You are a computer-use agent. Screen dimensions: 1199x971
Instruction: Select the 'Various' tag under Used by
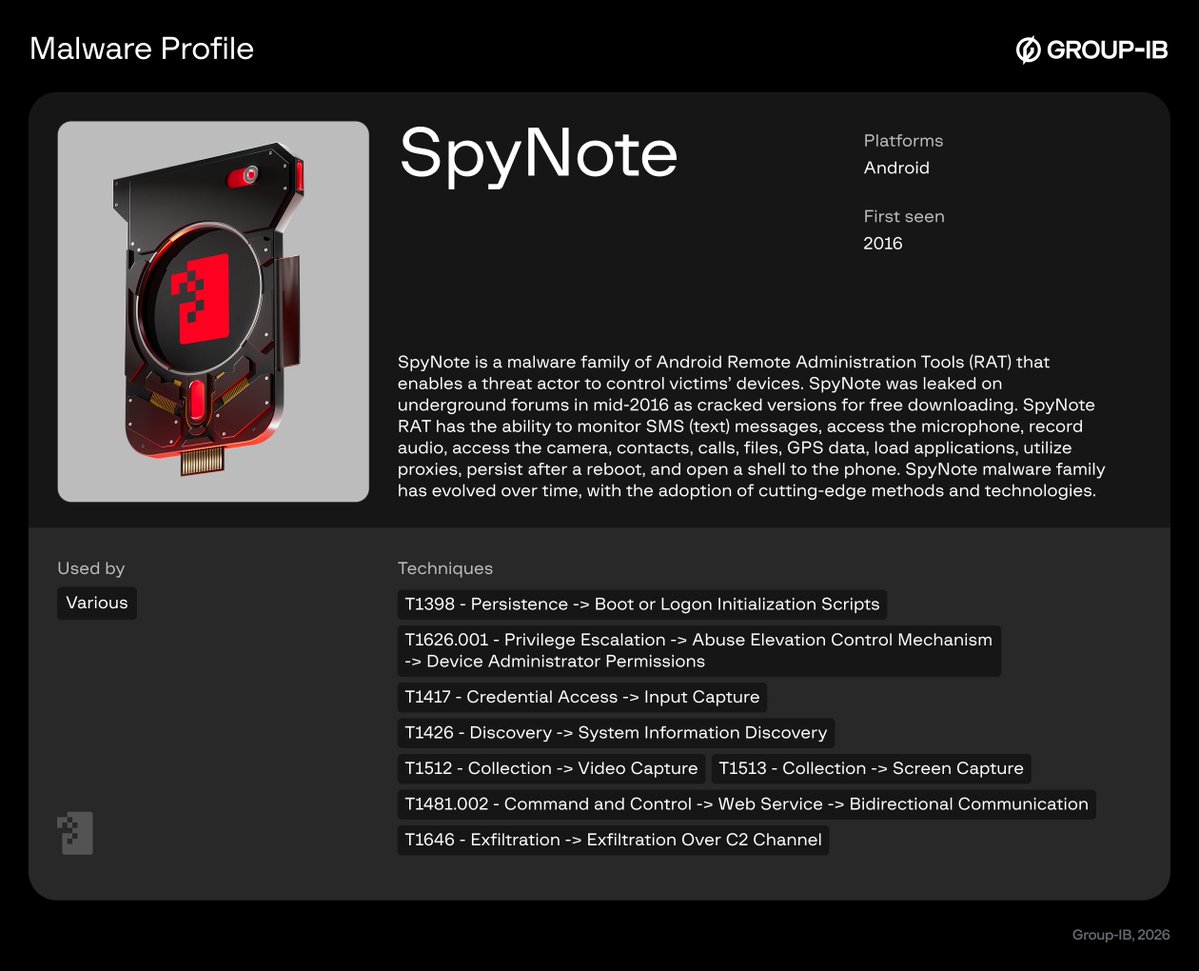[x=97, y=602]
